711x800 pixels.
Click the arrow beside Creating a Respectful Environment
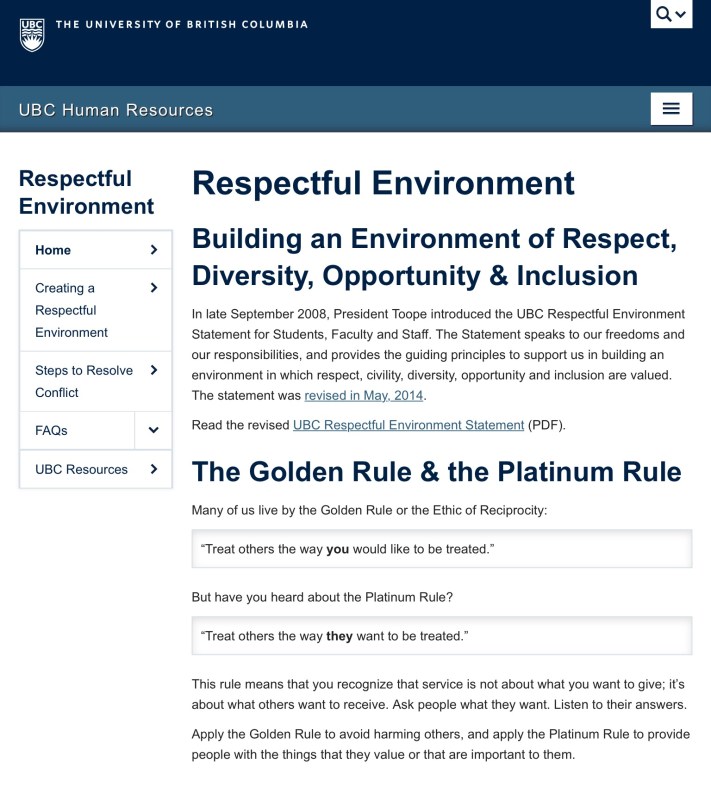153,288
